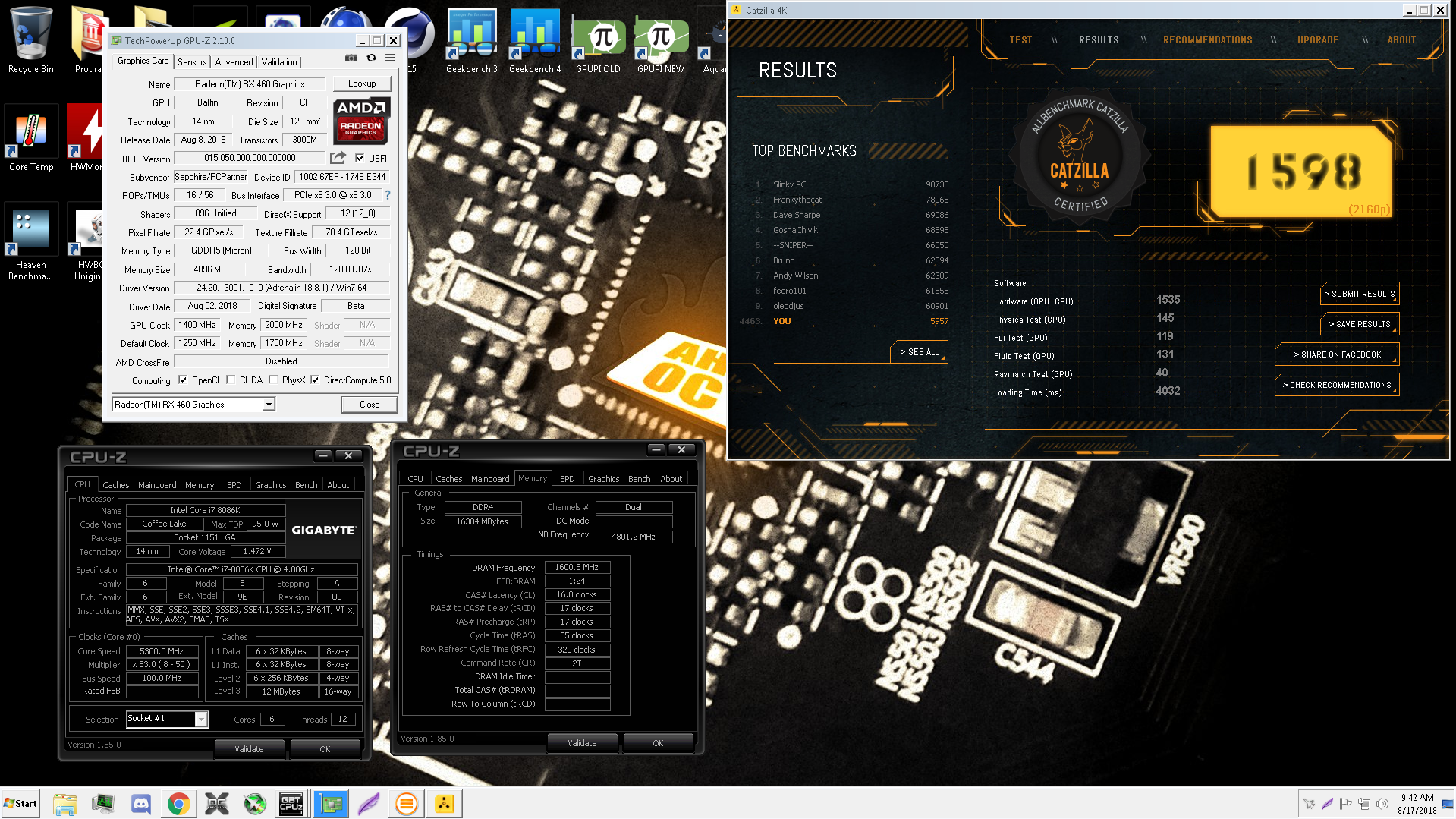1456x819 pixels.
Task: Click the Start button on taskbar
Action: [20, 803]
